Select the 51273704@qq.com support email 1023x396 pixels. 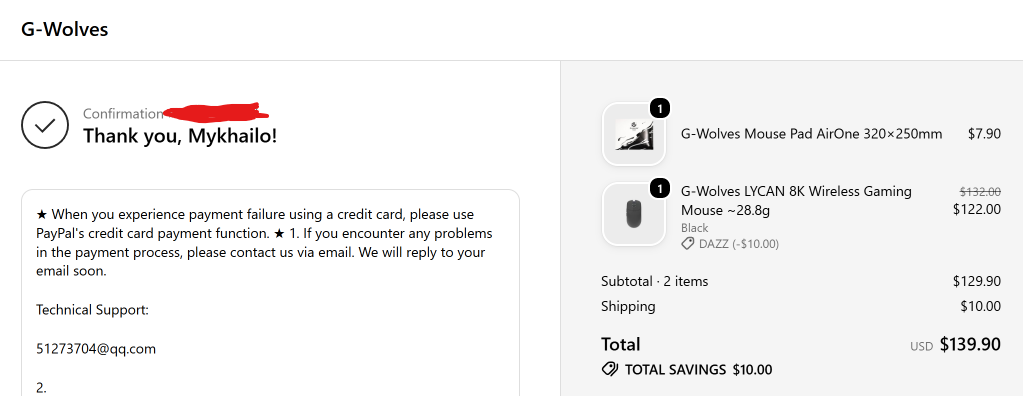(x=96, y=349)
